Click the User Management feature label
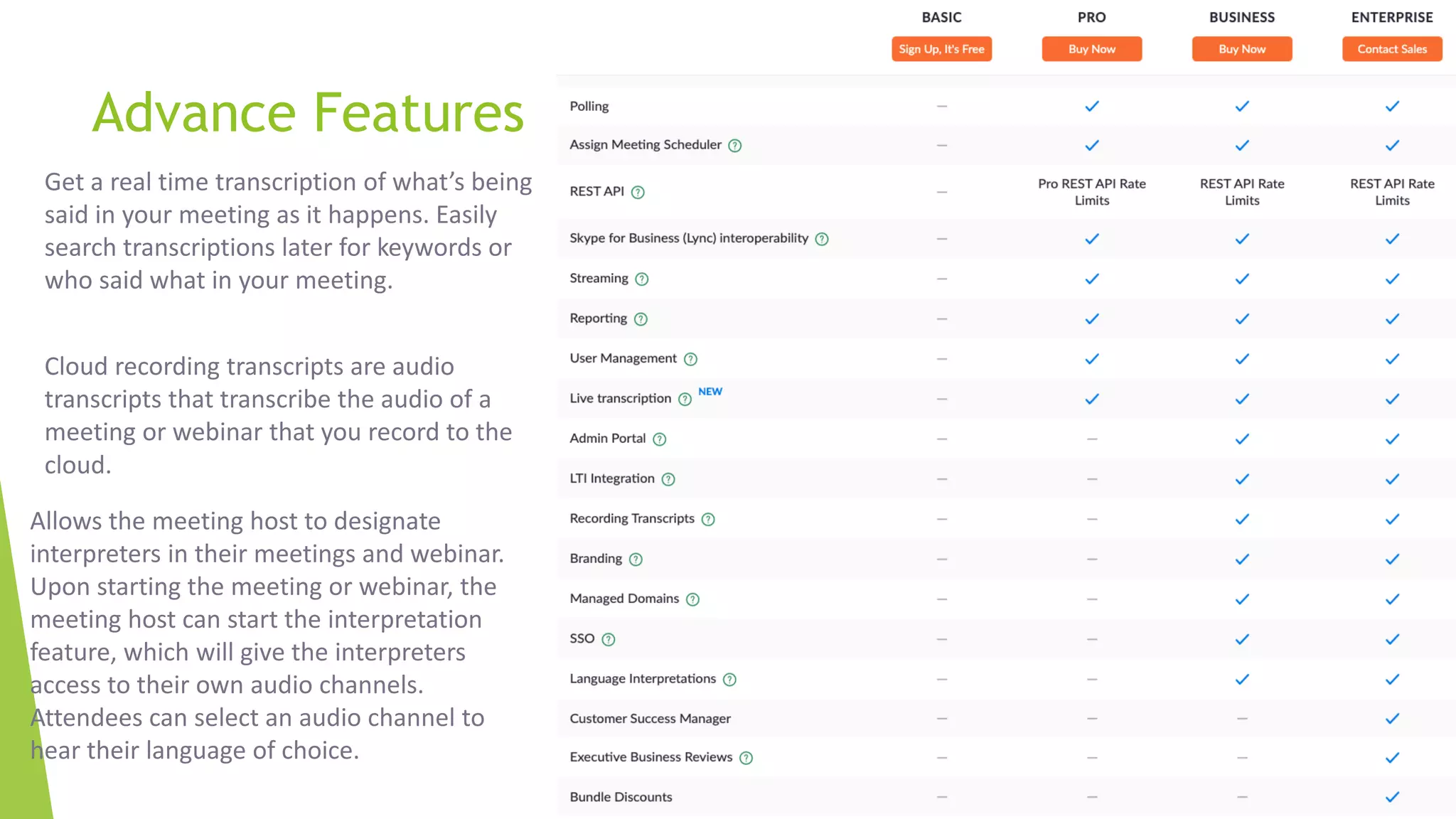The image size is (1456, 819). (623, 358)
